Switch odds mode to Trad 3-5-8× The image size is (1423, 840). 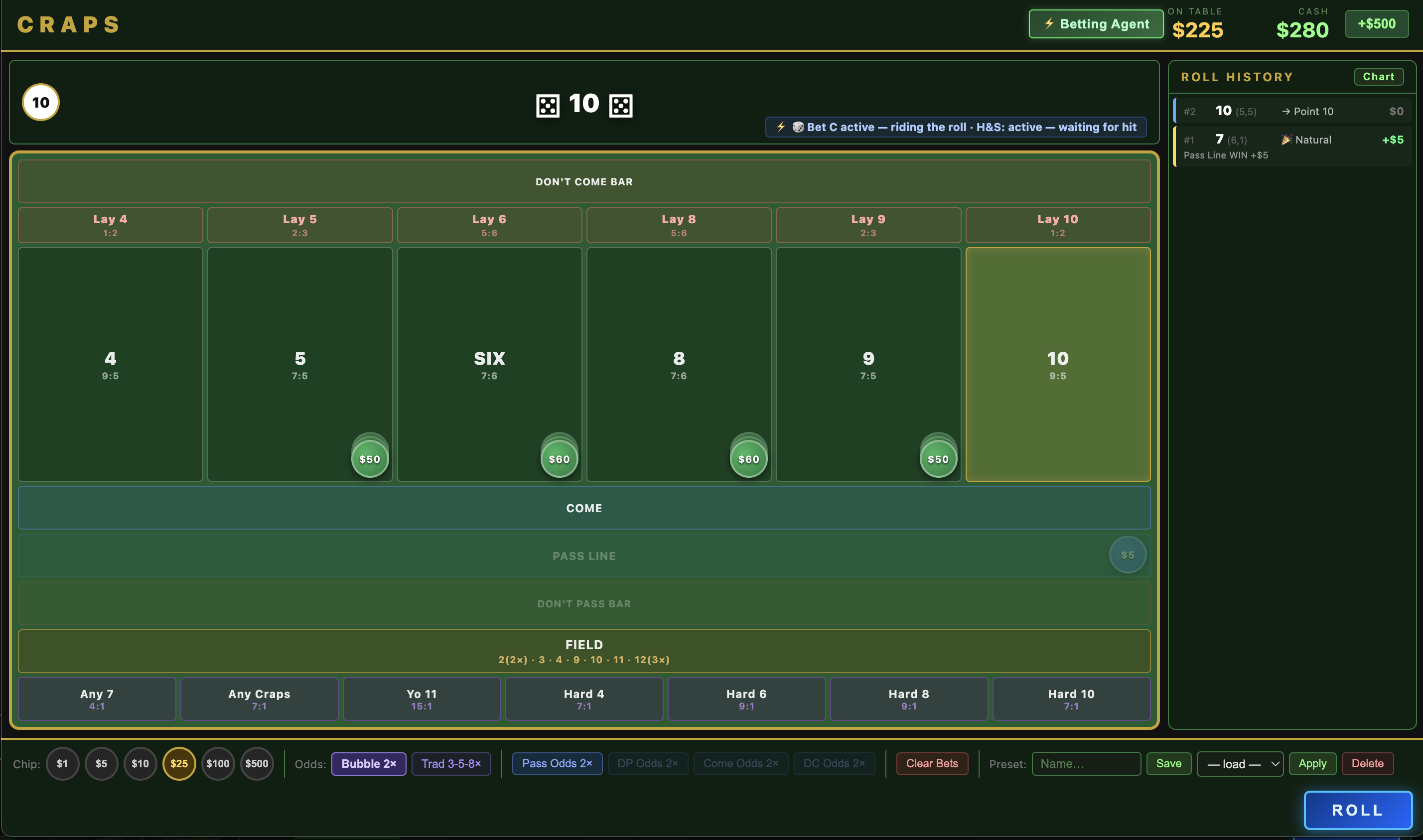(451, 764)
